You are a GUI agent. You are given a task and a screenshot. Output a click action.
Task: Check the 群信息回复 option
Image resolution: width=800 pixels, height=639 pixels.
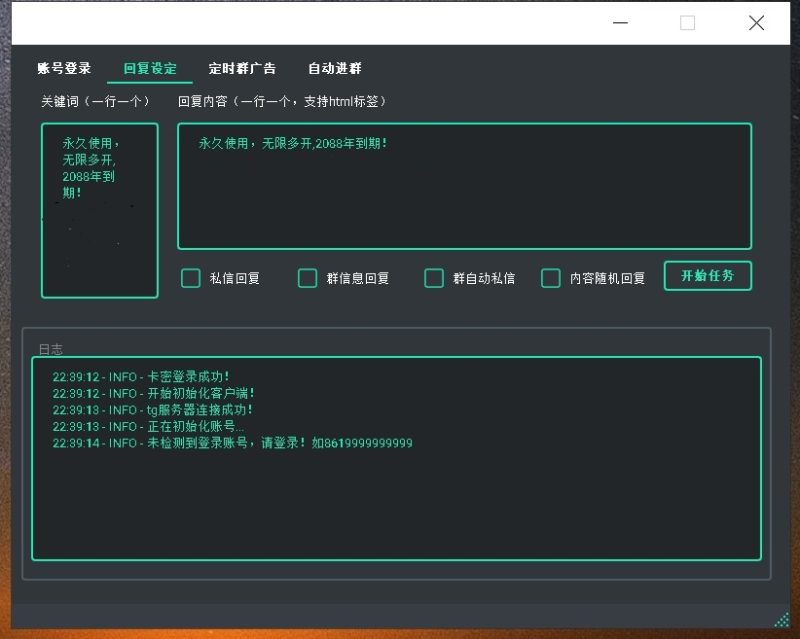point(308,278)
